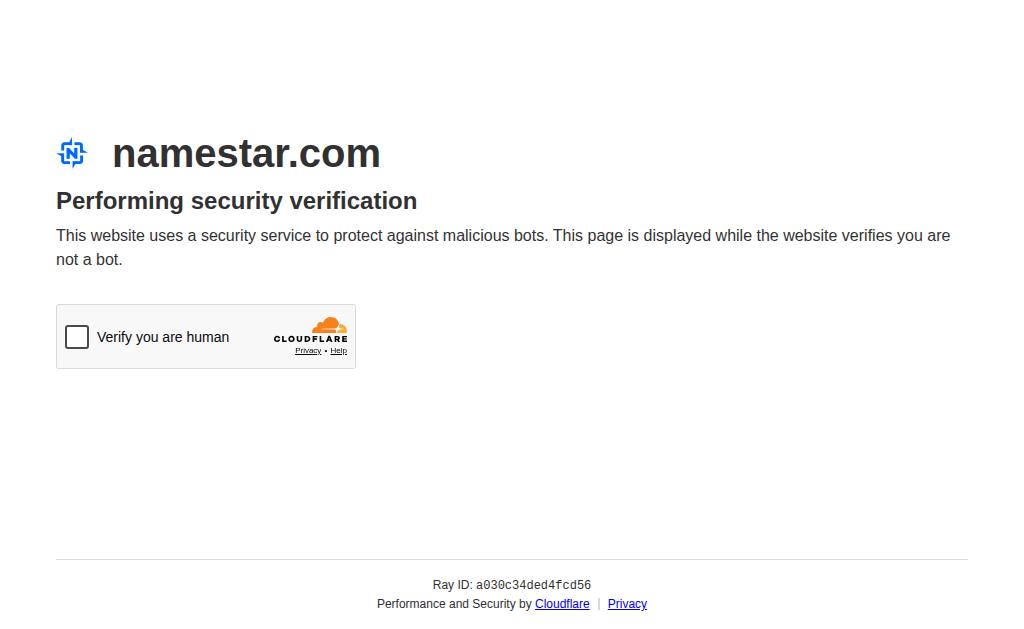Select the Ray ID value a030c34ded4fcd56
This screenshot has width=1024, height=629.
pyautogui.click(x=533, y=585)
